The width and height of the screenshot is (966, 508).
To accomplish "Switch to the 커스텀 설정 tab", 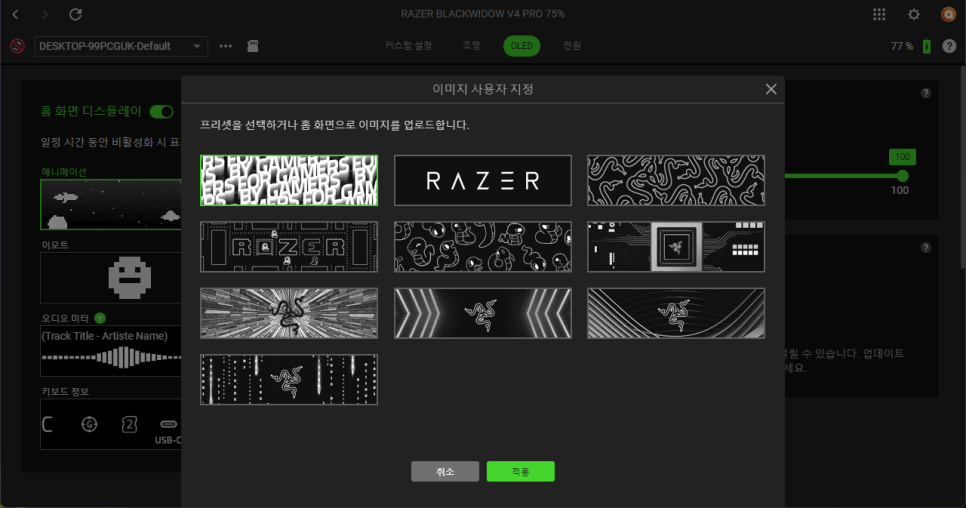I will 408,46.
